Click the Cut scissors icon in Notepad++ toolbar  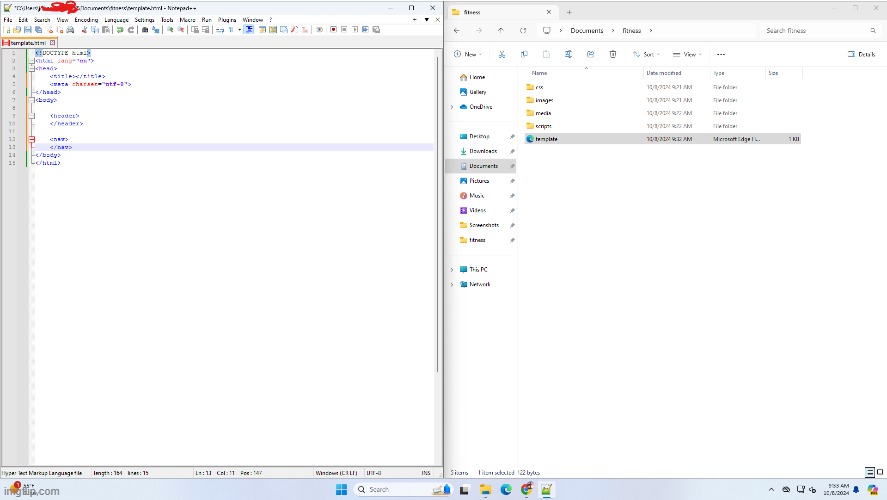pyautogui.click(x=84, y=29)
